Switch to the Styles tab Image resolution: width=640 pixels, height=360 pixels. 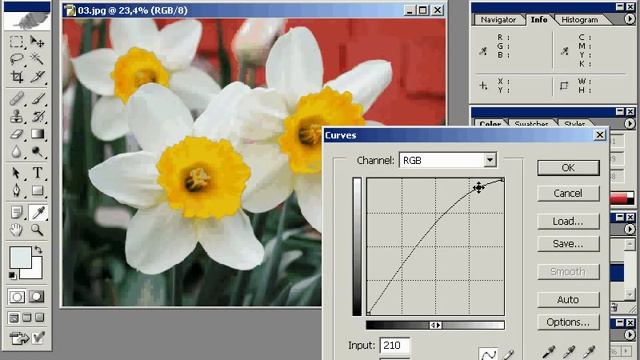[574, 123]
